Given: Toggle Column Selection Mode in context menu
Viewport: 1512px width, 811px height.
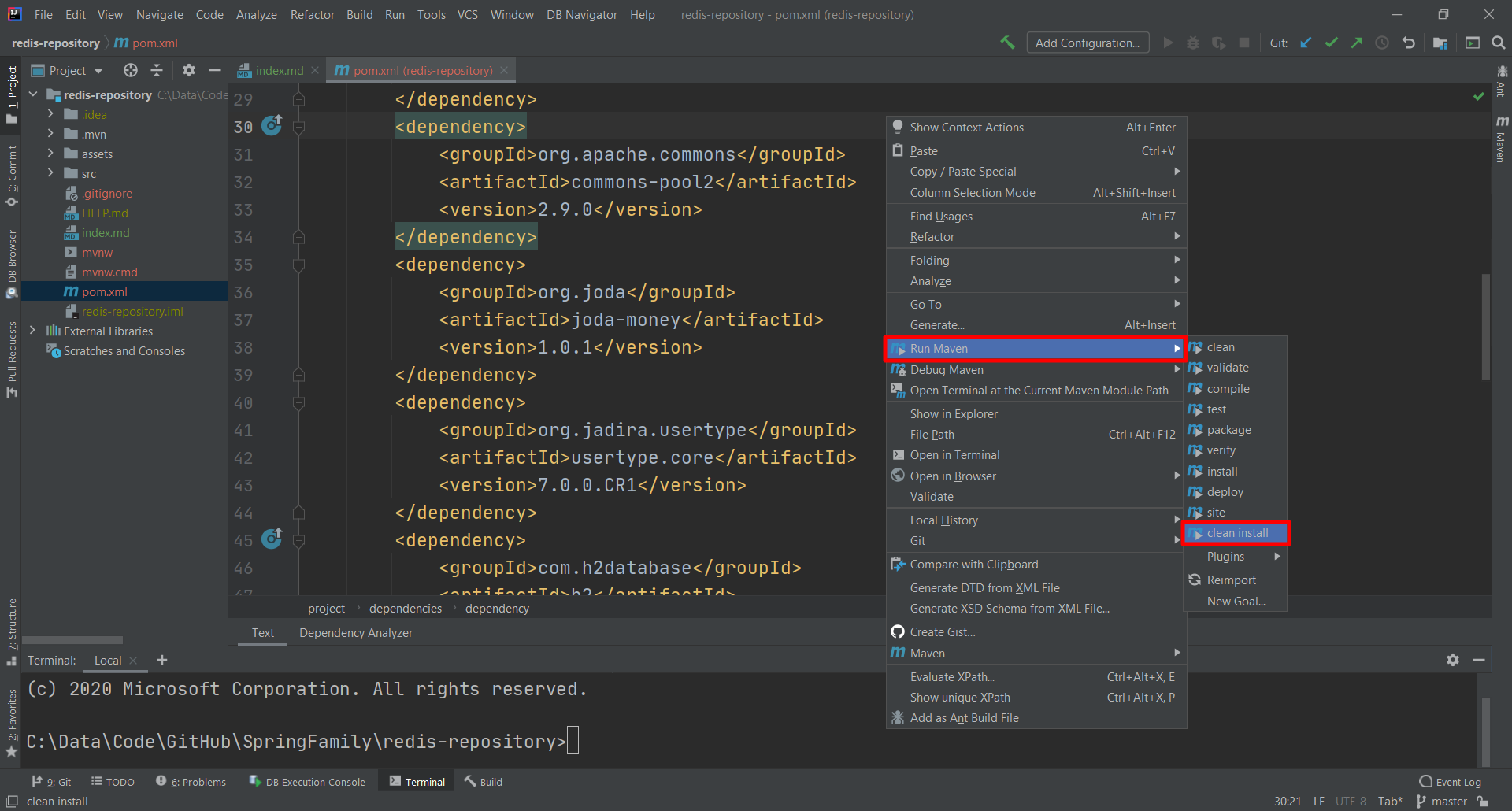Looking at the screenshot, I should [x=1036, y=193].
